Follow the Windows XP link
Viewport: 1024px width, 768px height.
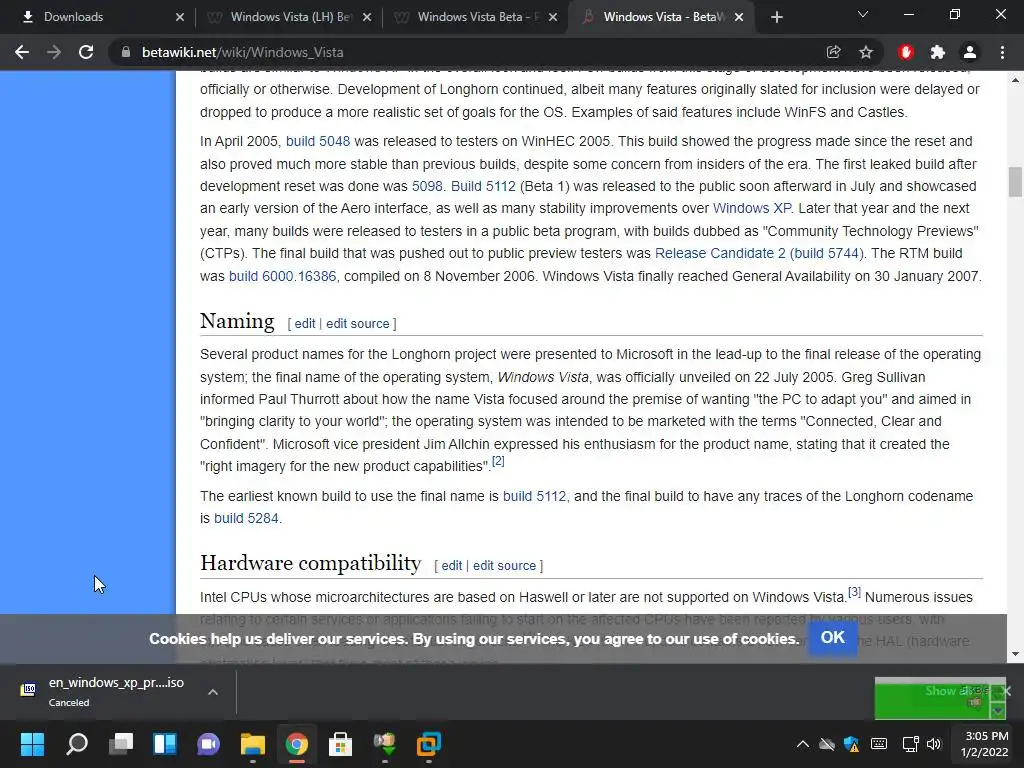click(752, 208)
